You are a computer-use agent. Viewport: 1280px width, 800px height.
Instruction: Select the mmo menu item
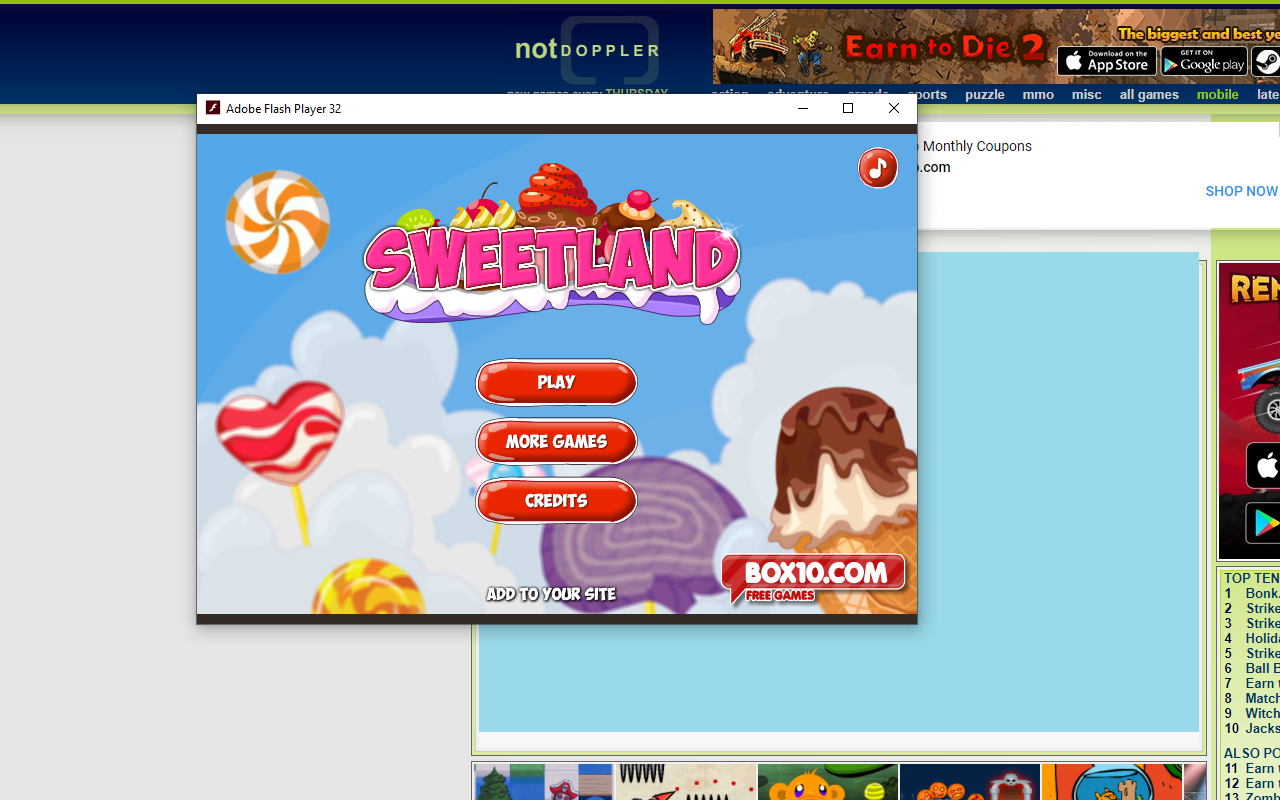(x=1038, y=95)
